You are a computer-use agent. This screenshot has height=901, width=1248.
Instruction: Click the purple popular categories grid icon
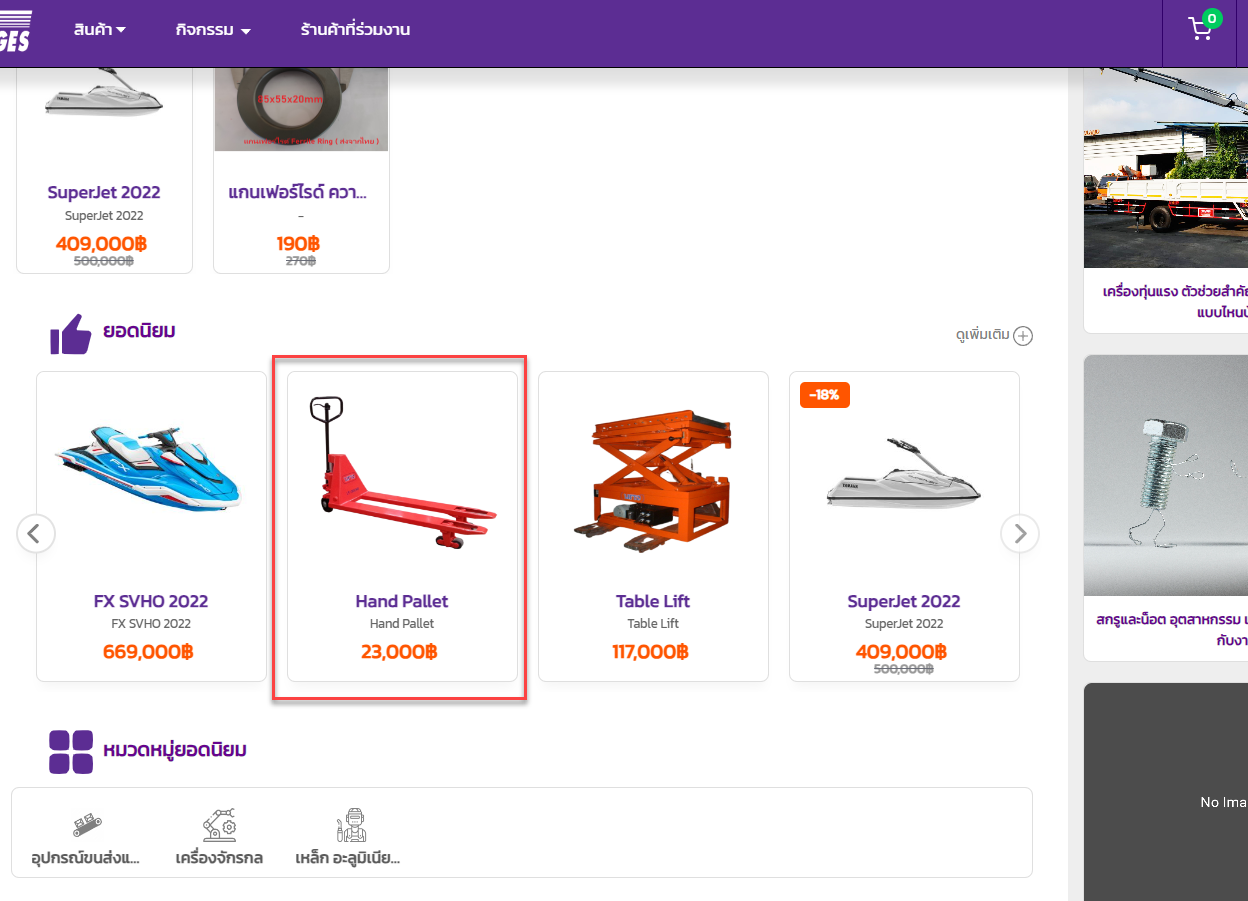71,751
